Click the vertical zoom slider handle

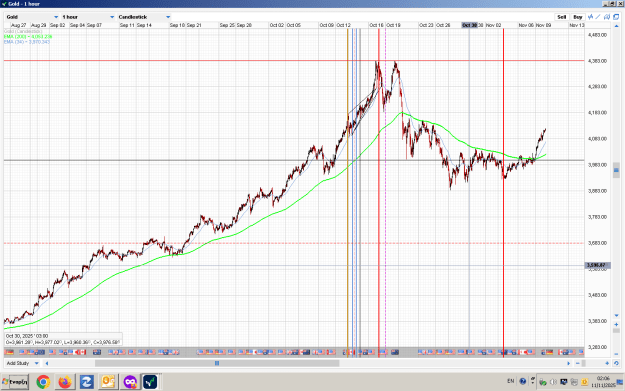tap(616, 330)
